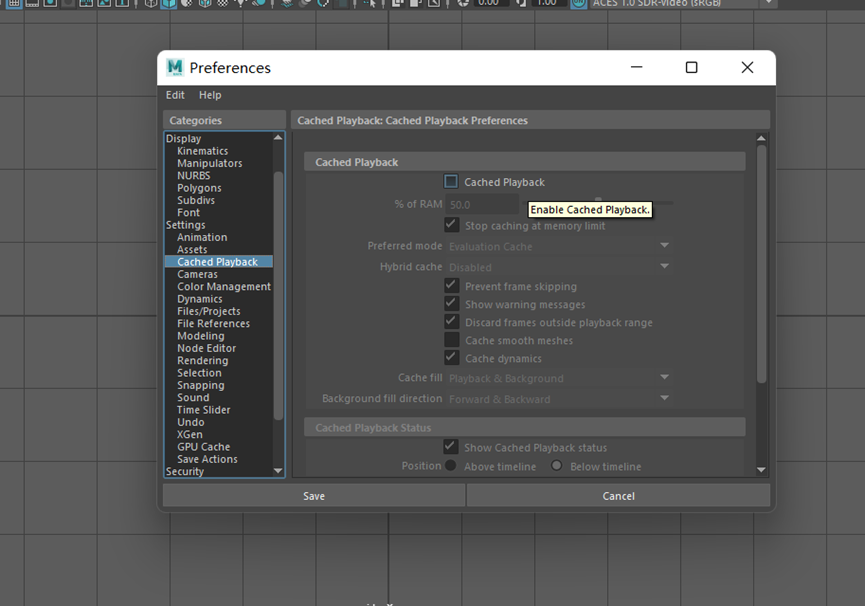The height and width of the screenshot is (606, 865).
Task: Select the Files/Projects category
Action: (x=209, y=311)
